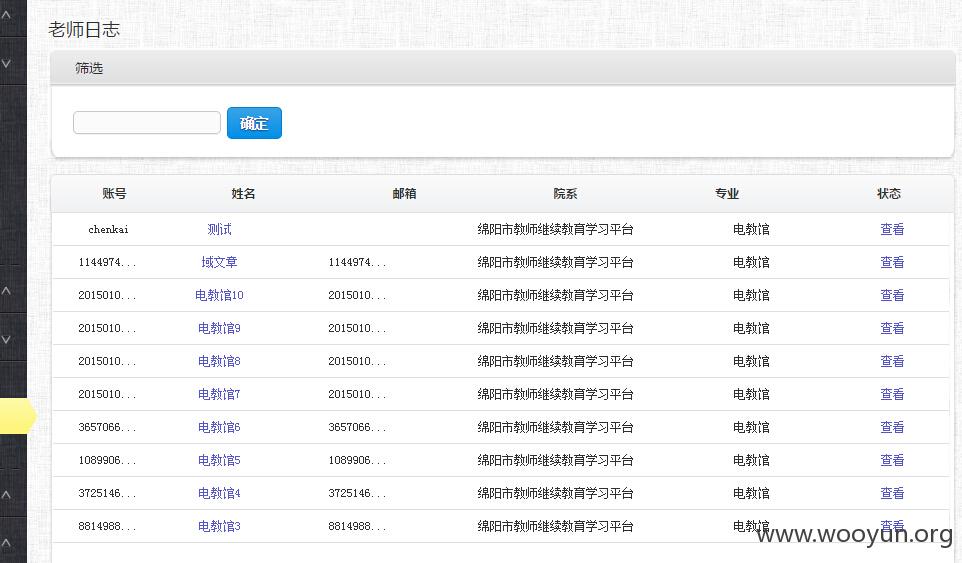Click account 8814988... in the 电教馆3 row
Image resolution: width=962 pixels, height=563 pixels.
click(107, 527)
